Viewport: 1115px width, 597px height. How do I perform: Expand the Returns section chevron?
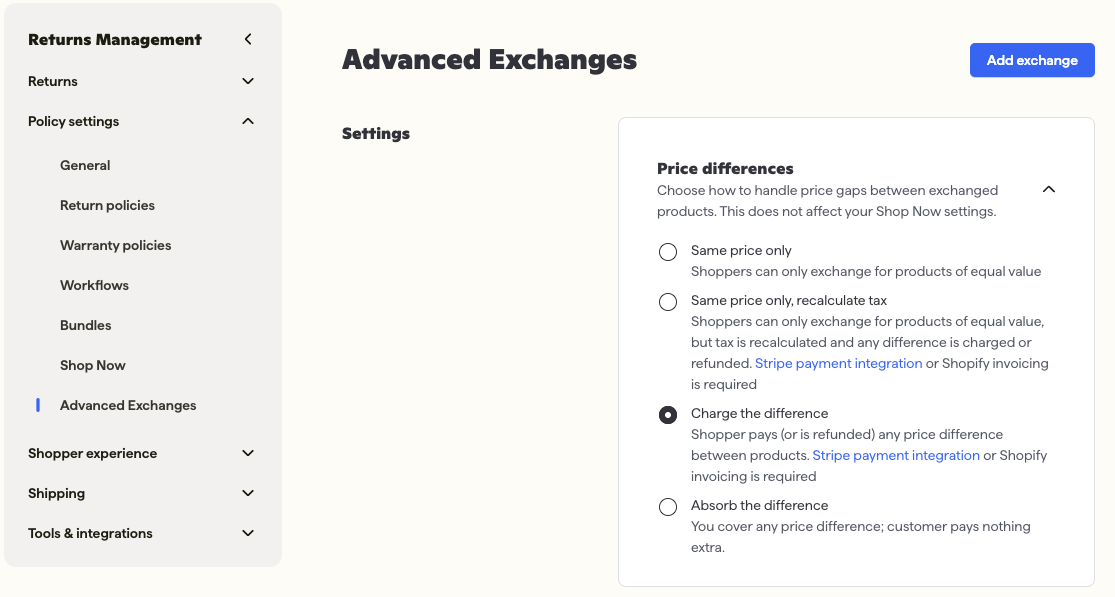tap(247, 81)
